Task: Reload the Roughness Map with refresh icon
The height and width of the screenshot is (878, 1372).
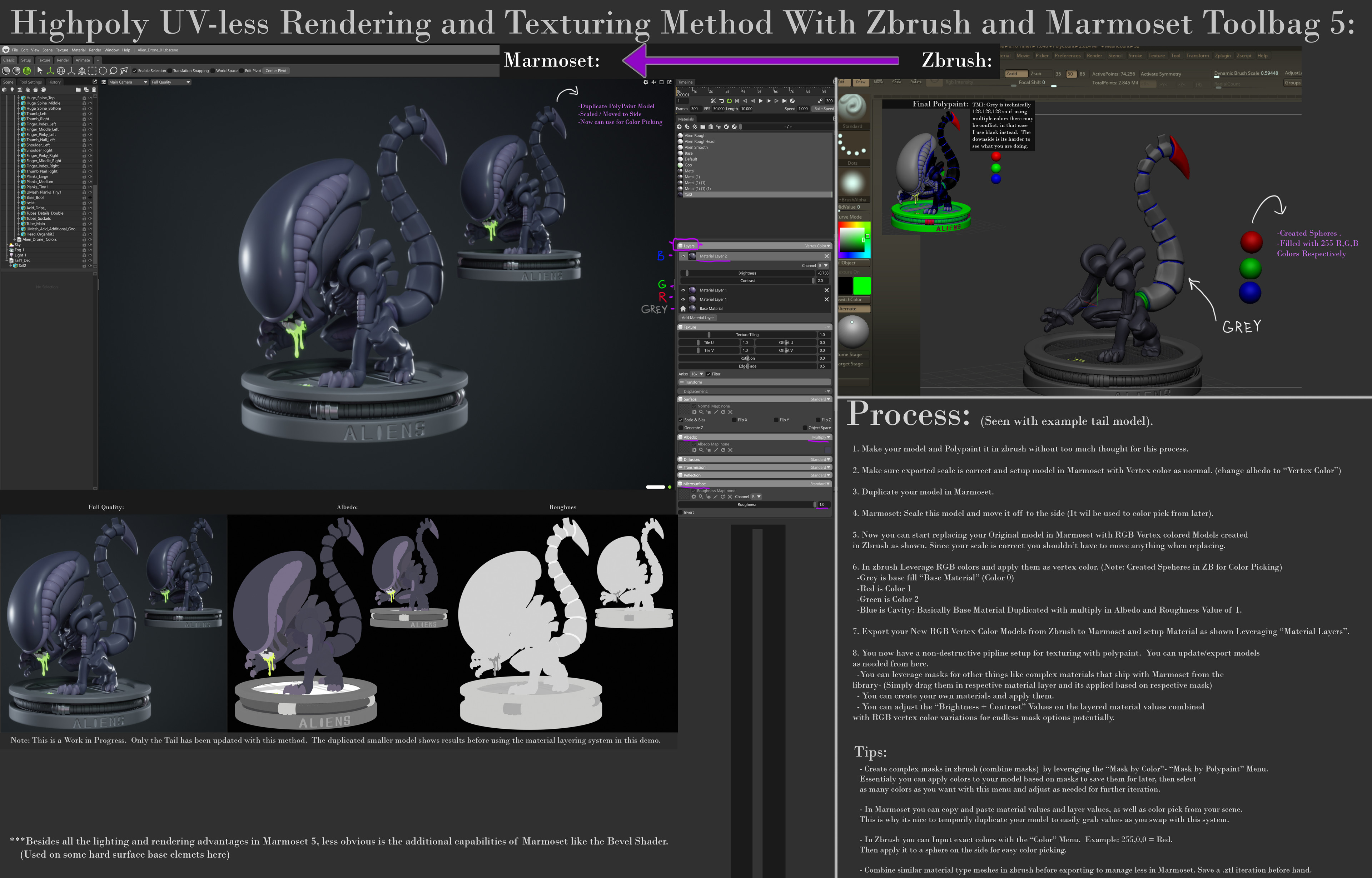Action: pos(722,497)
